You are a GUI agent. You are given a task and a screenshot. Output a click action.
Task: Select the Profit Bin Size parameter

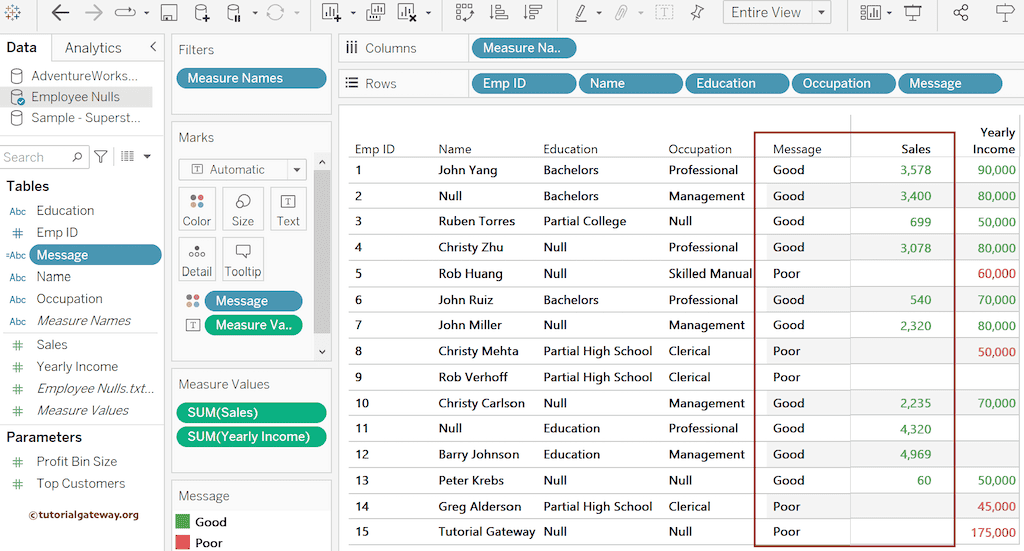[76, 461]
